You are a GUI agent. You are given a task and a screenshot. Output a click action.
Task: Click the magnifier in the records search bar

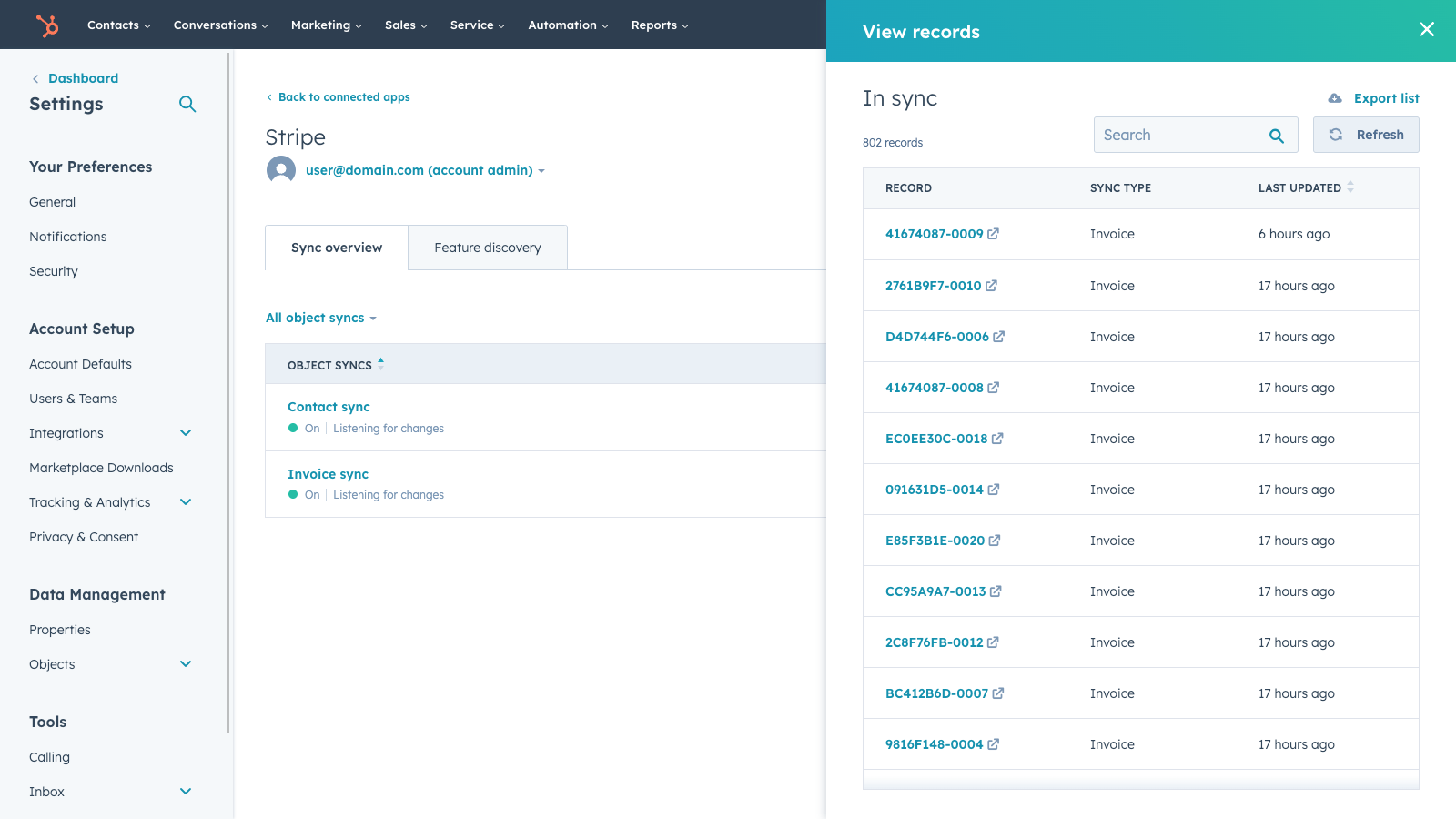(1276, 135)
